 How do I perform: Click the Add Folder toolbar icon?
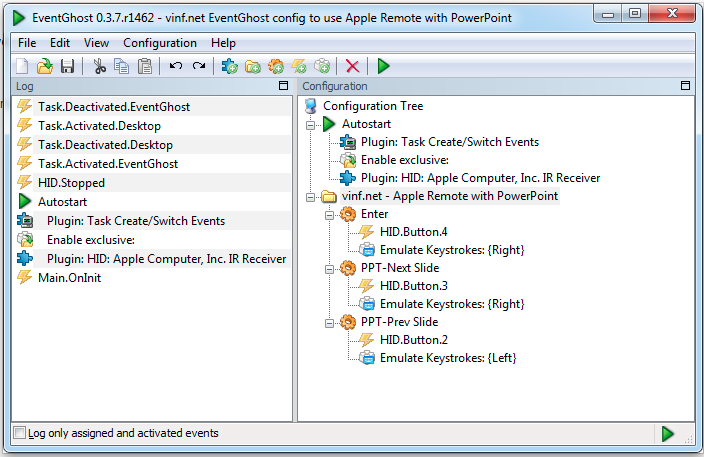coord(253,66)
